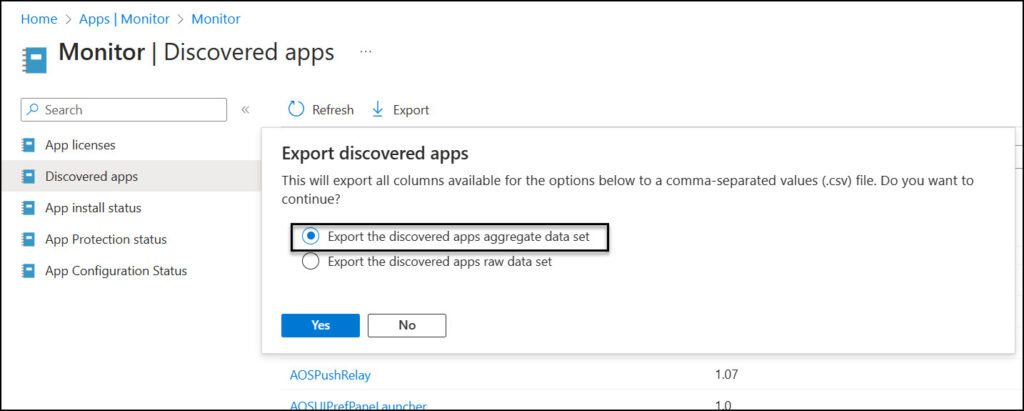Screen dimensions: 1024x411
Task: Open the AOSPushRelay app link
Action: 330,375
